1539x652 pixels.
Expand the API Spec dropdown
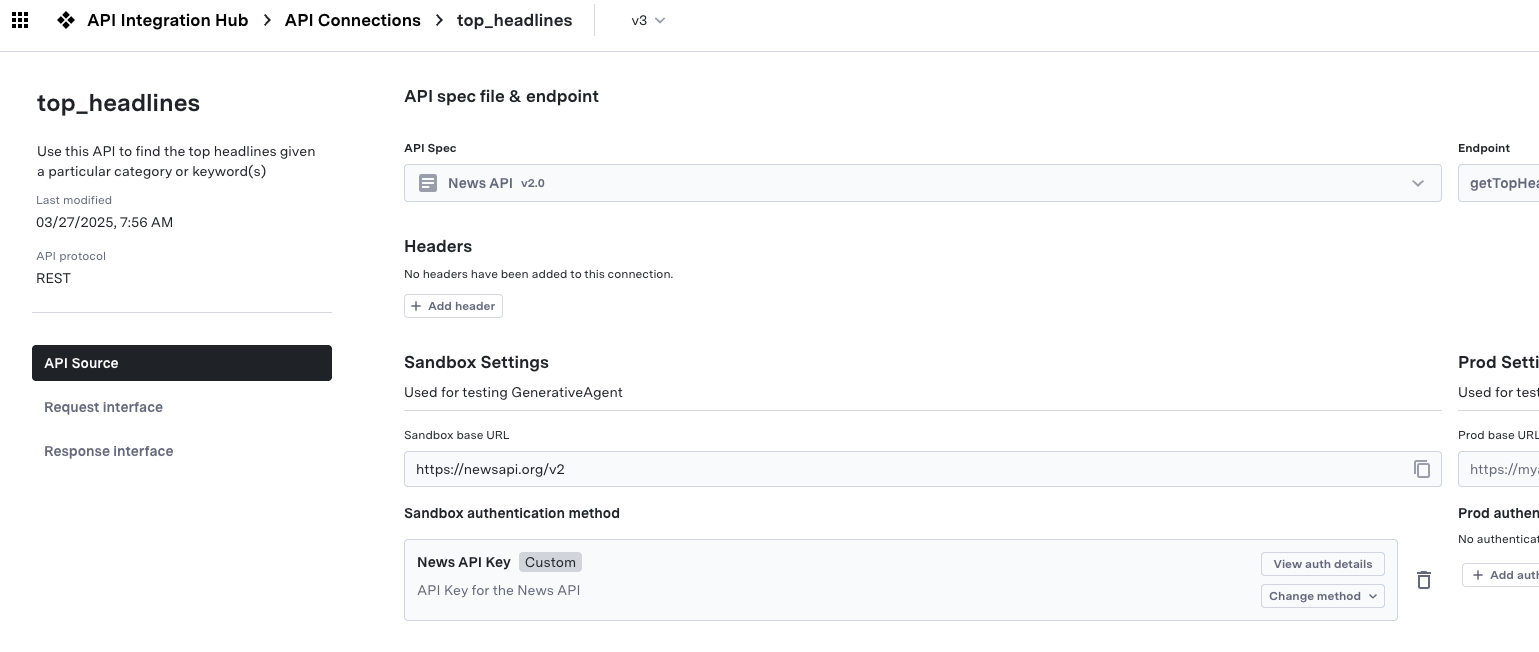[x=1417, y=183]
